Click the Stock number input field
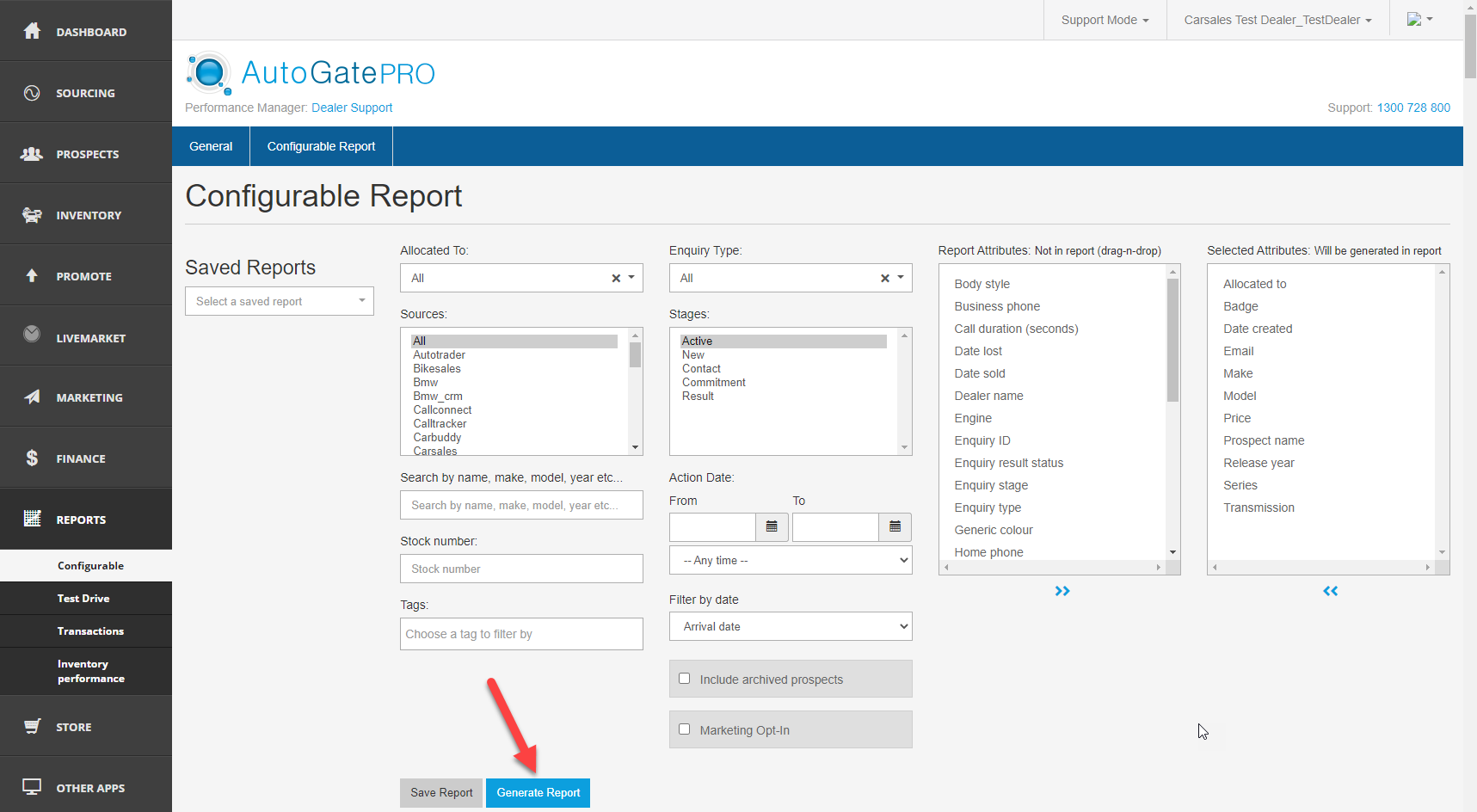Screen dimensions: 1477x812 tap(521, 569)
